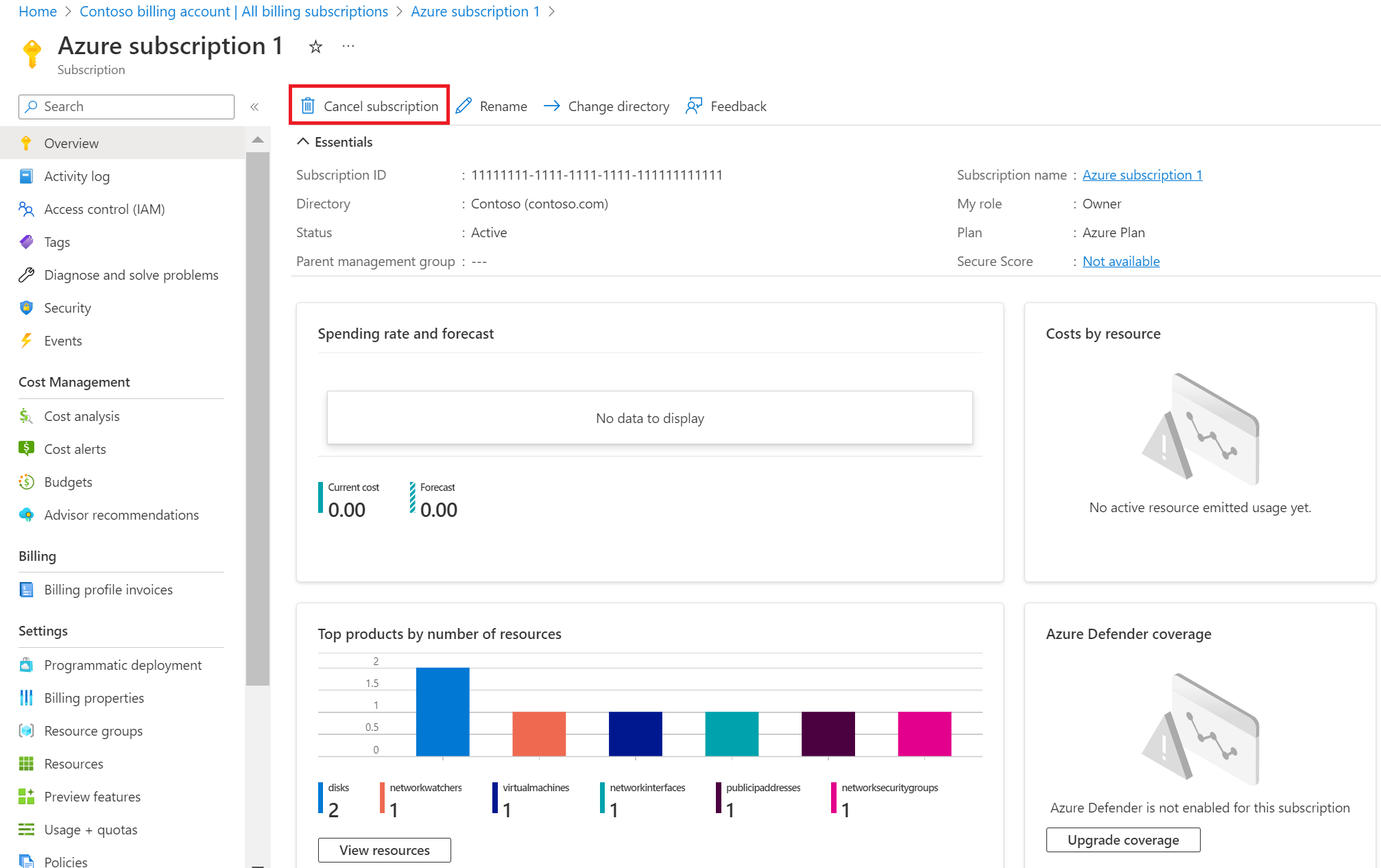Viewport: 1381px width, 868px height.
Task: Click the Activity log menu item
Action: click(78, 175)
